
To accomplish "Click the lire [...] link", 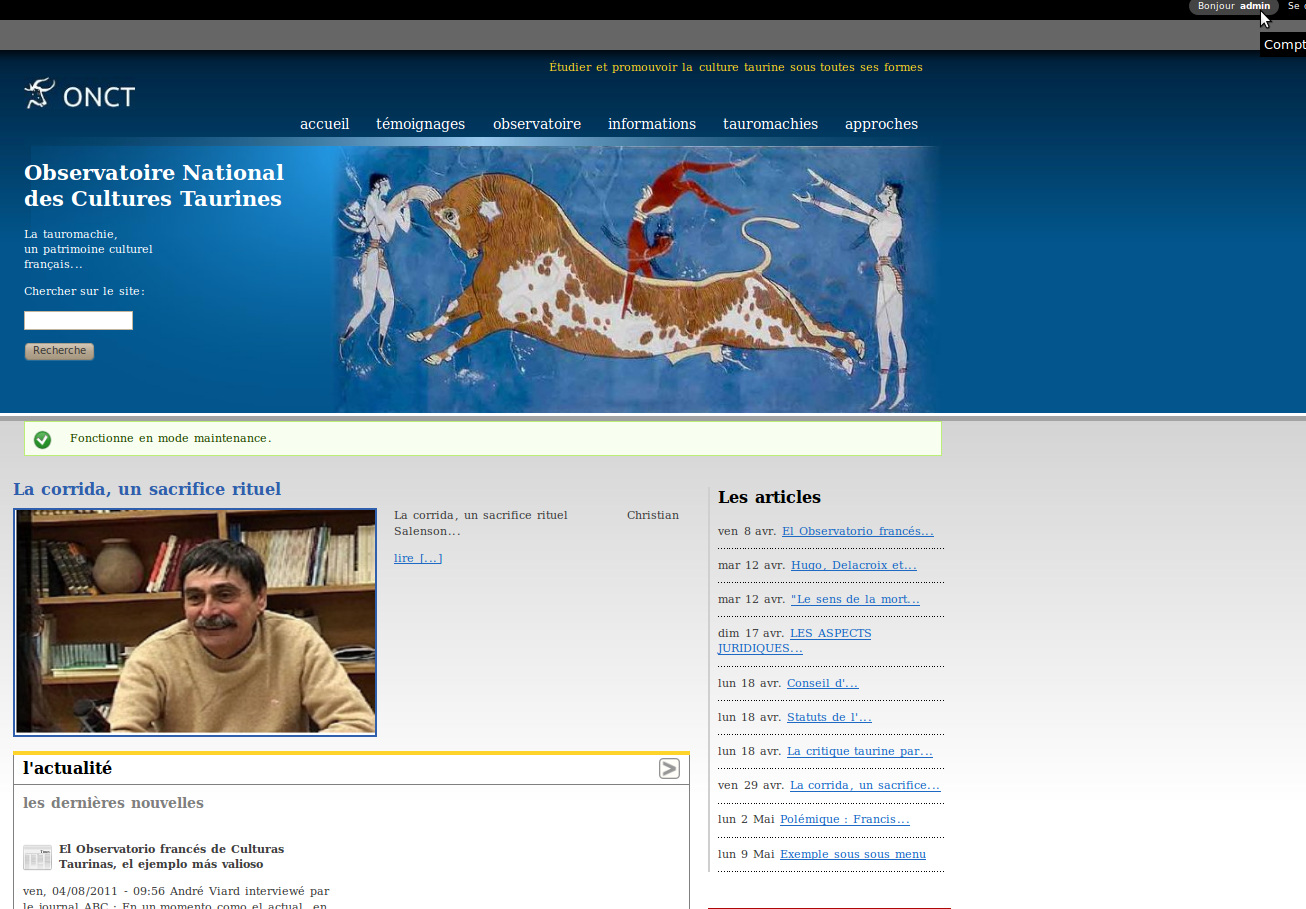I will tap(418, 558).
